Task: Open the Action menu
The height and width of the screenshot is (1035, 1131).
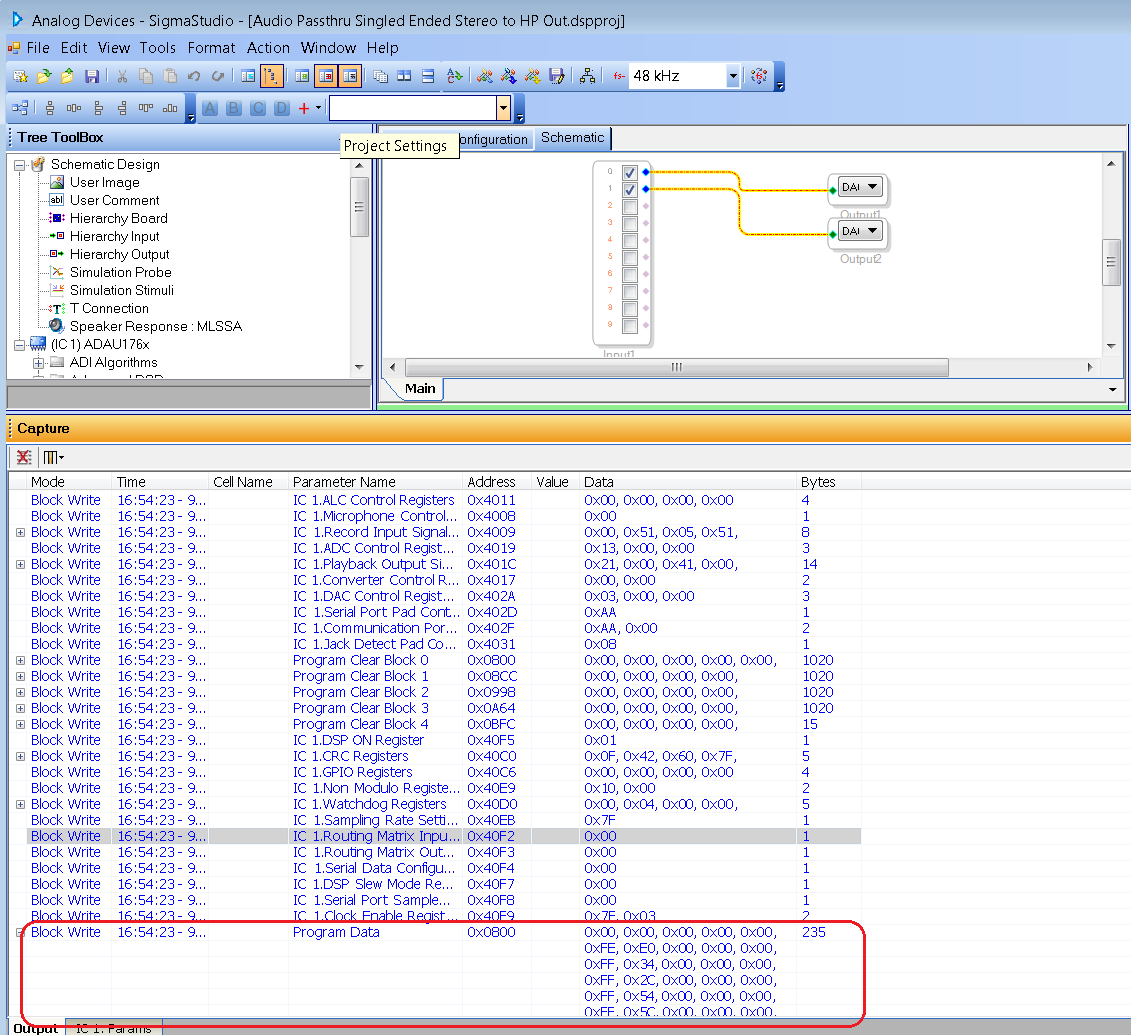Action: (268, 48)
